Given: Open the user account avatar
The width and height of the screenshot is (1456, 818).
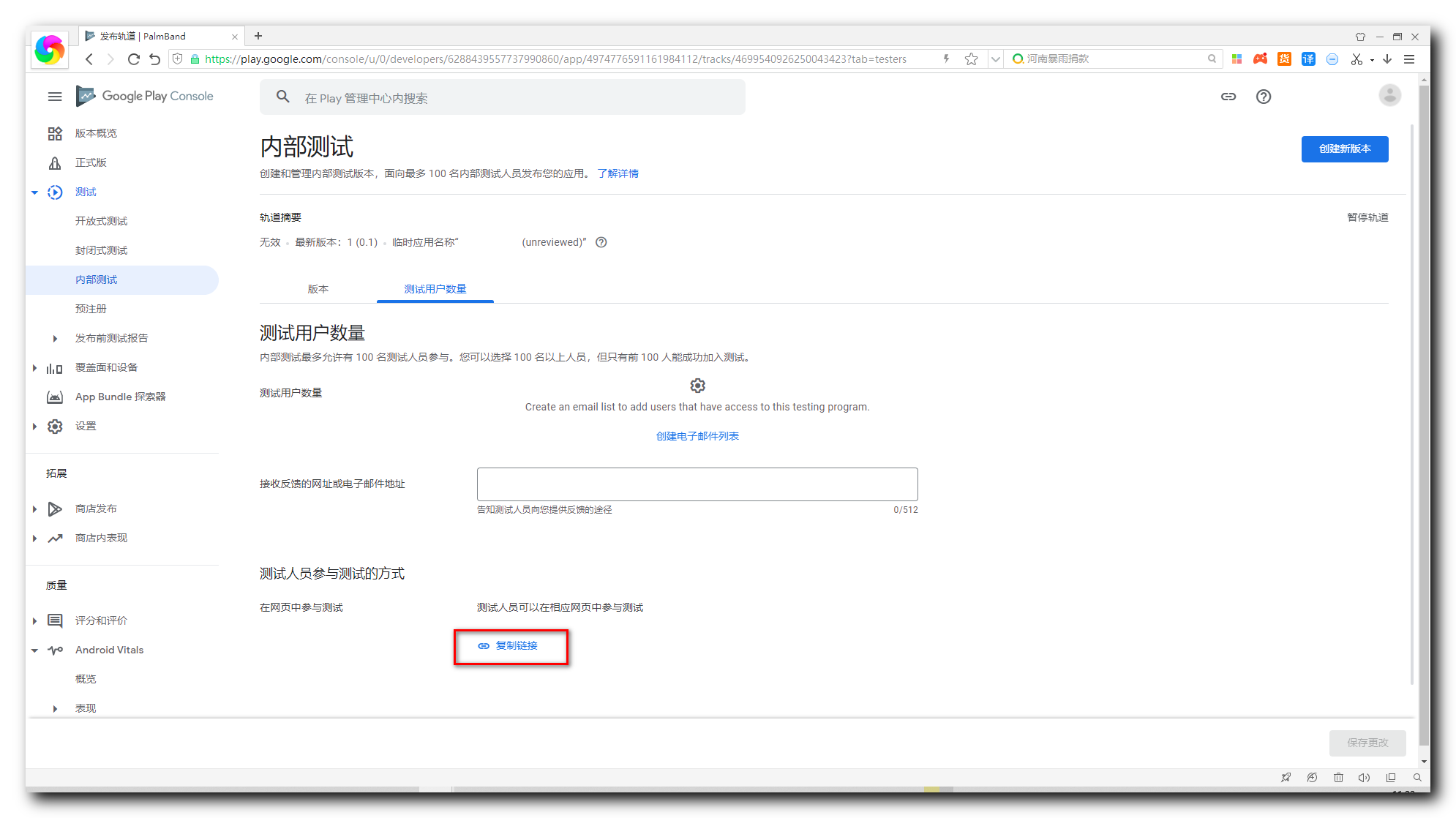Looking at the screenshot, I should [x=1389, y=96].
